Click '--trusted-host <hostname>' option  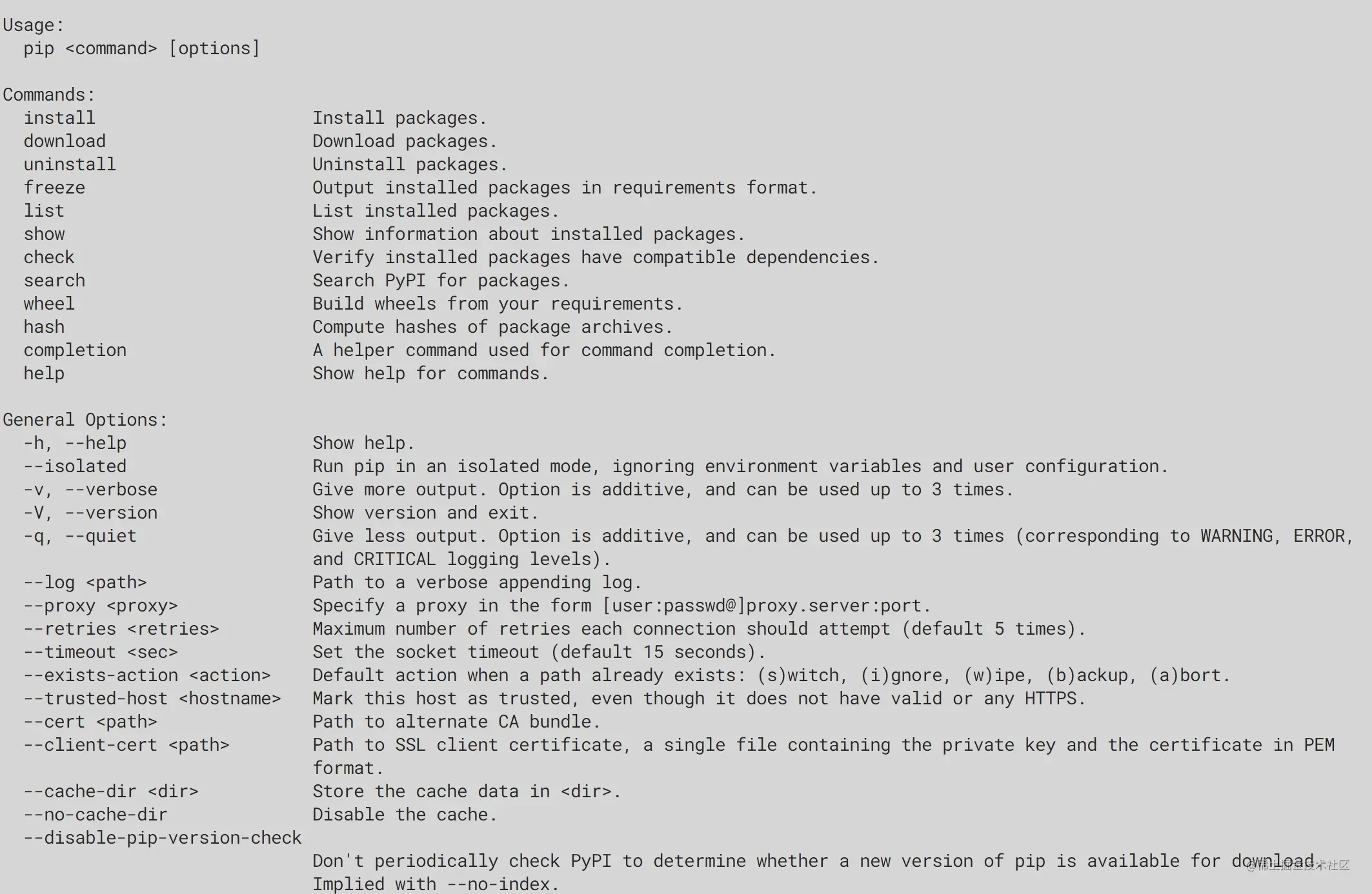coord(152,699)
